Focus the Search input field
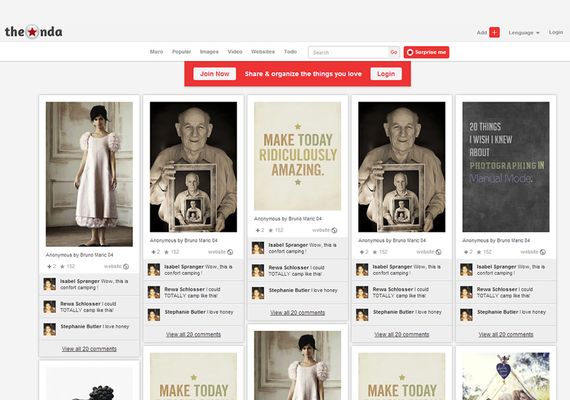This screenshot has width=570, height=400. (x=348, y=52)
